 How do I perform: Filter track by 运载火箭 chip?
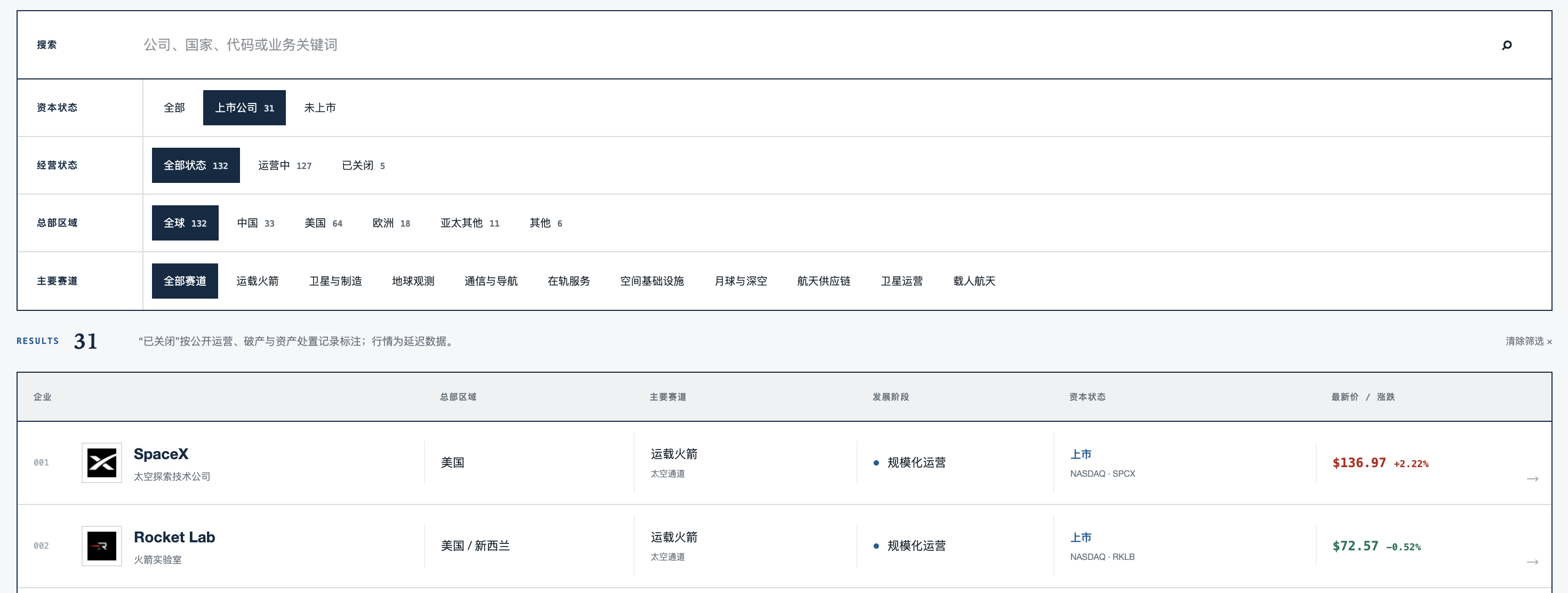click(258, 281)
